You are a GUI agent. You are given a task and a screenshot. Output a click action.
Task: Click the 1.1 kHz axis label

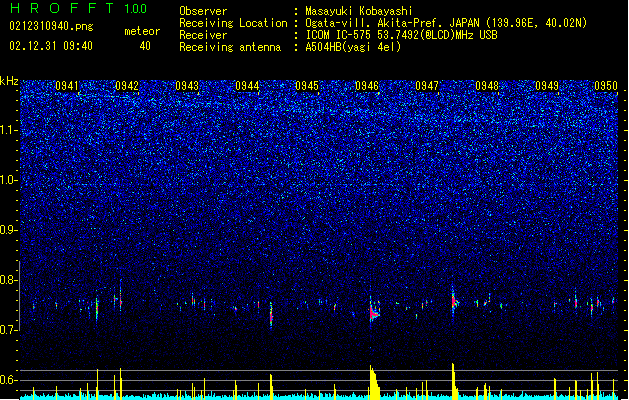[9, 130]
